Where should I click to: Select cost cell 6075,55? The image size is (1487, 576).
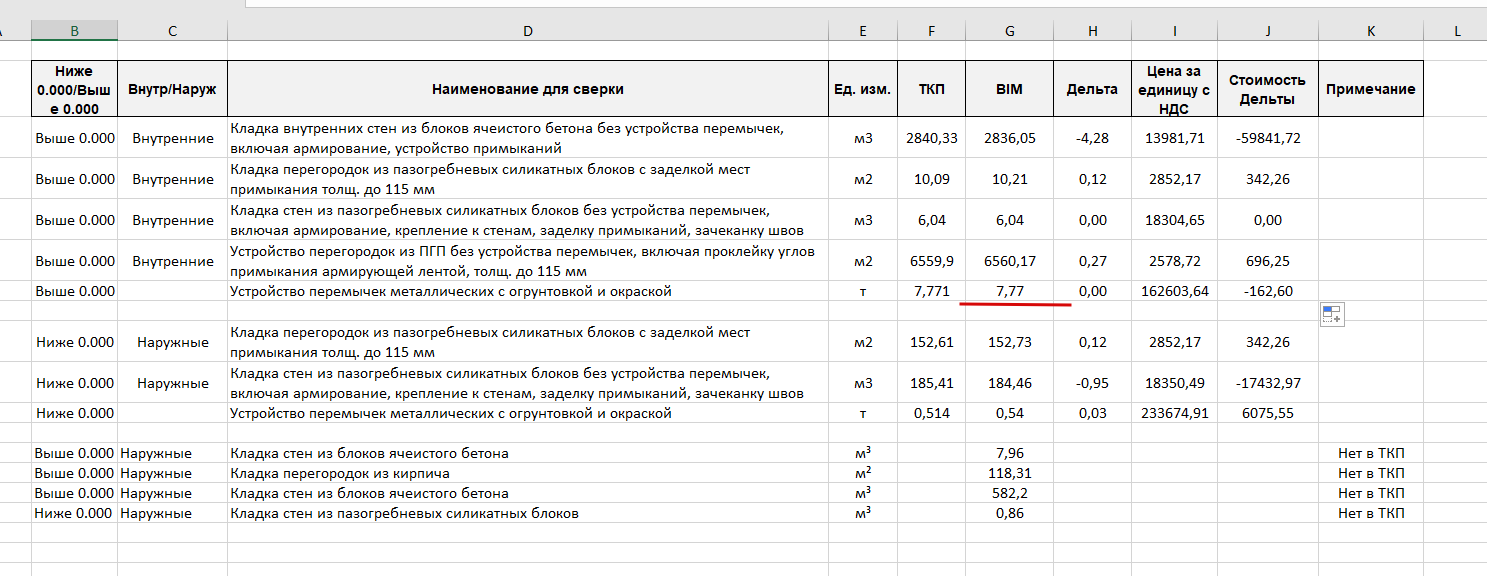[1268, 413]
